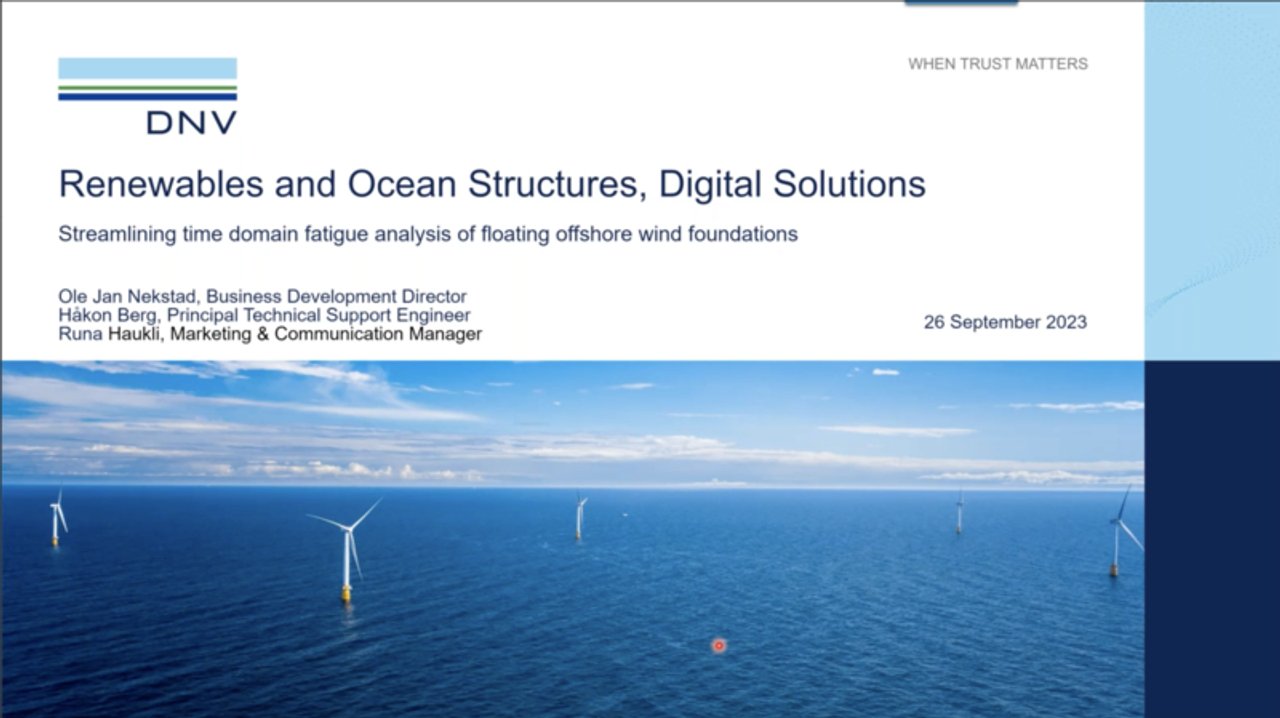The image size is (1280, 718).
Task: Select the "Renewables and Ocean Structures, Digital Solutions" title
Action: click(492, 184)
